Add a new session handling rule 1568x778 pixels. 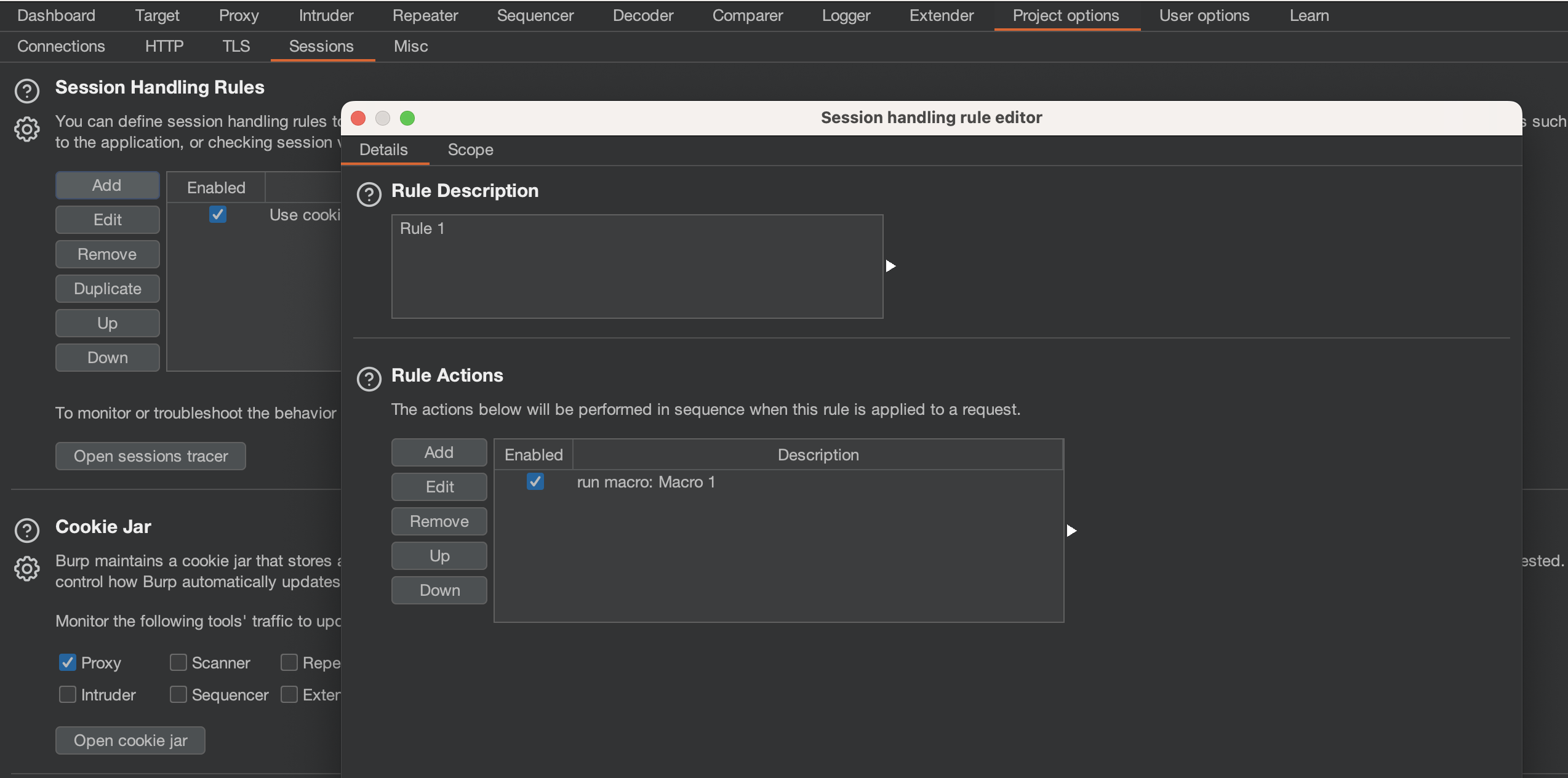click(x=107, y=185)
